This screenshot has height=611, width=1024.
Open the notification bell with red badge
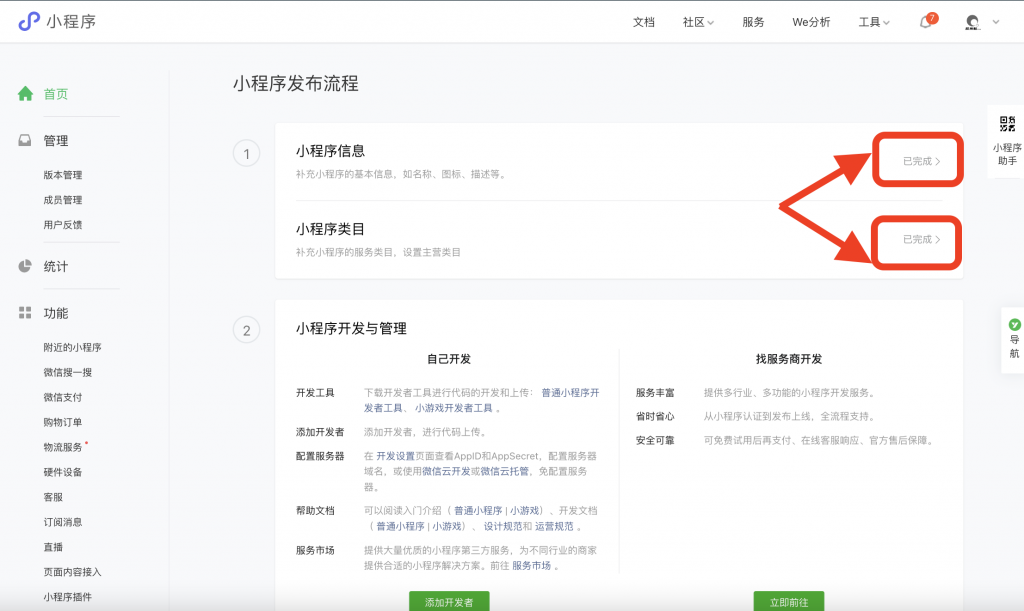pos(925,21)
